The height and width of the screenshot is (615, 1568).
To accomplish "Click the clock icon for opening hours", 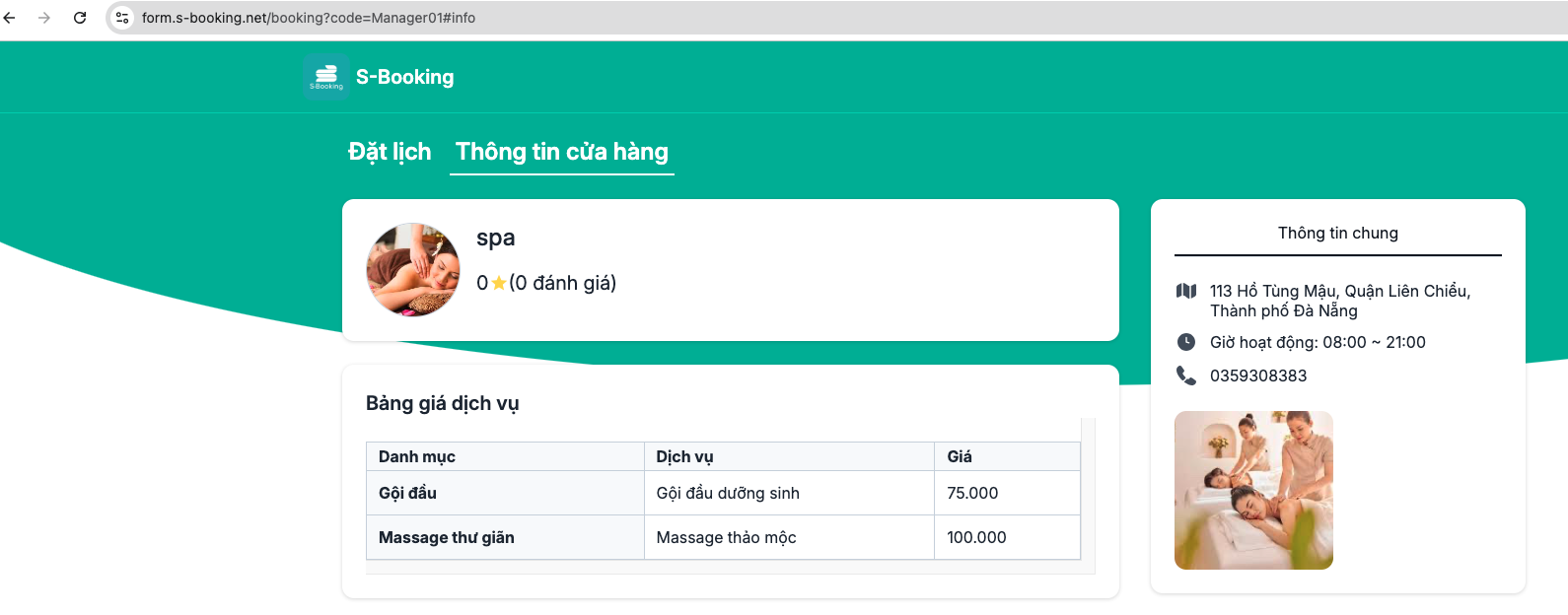I will tap(1186, 342).
